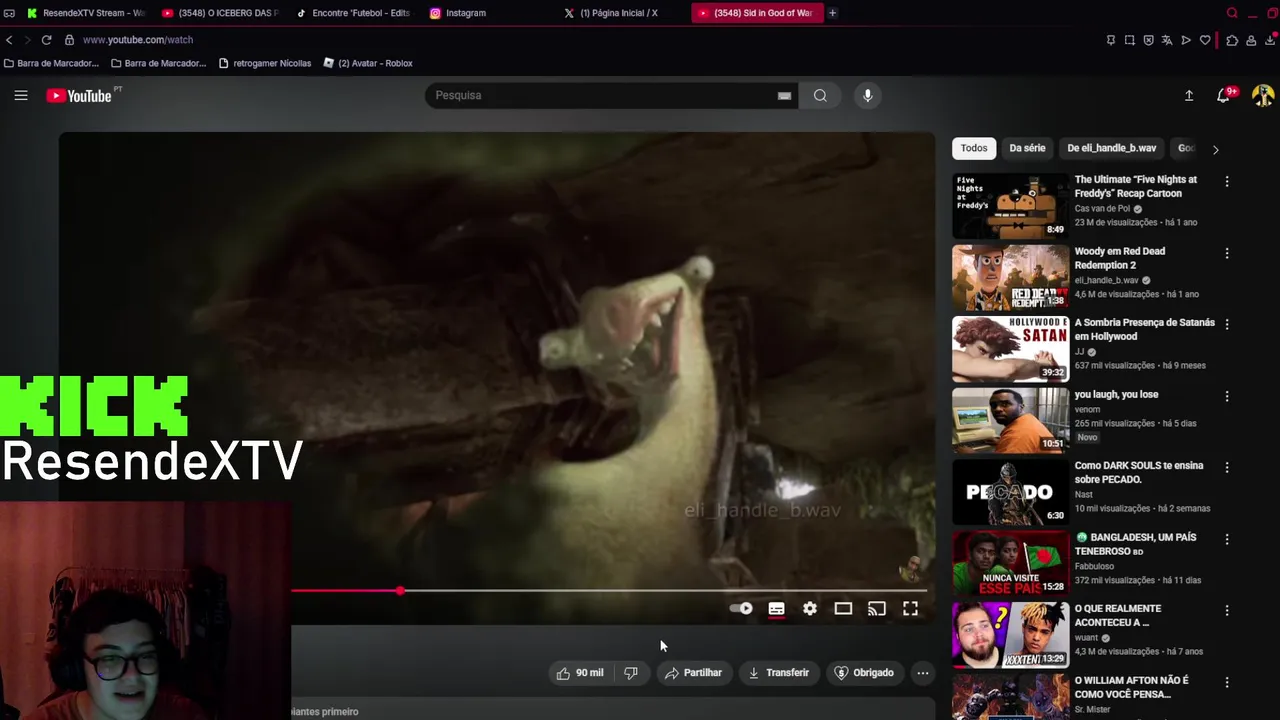Select the Da série filter chip

[x=1027, y=148]
